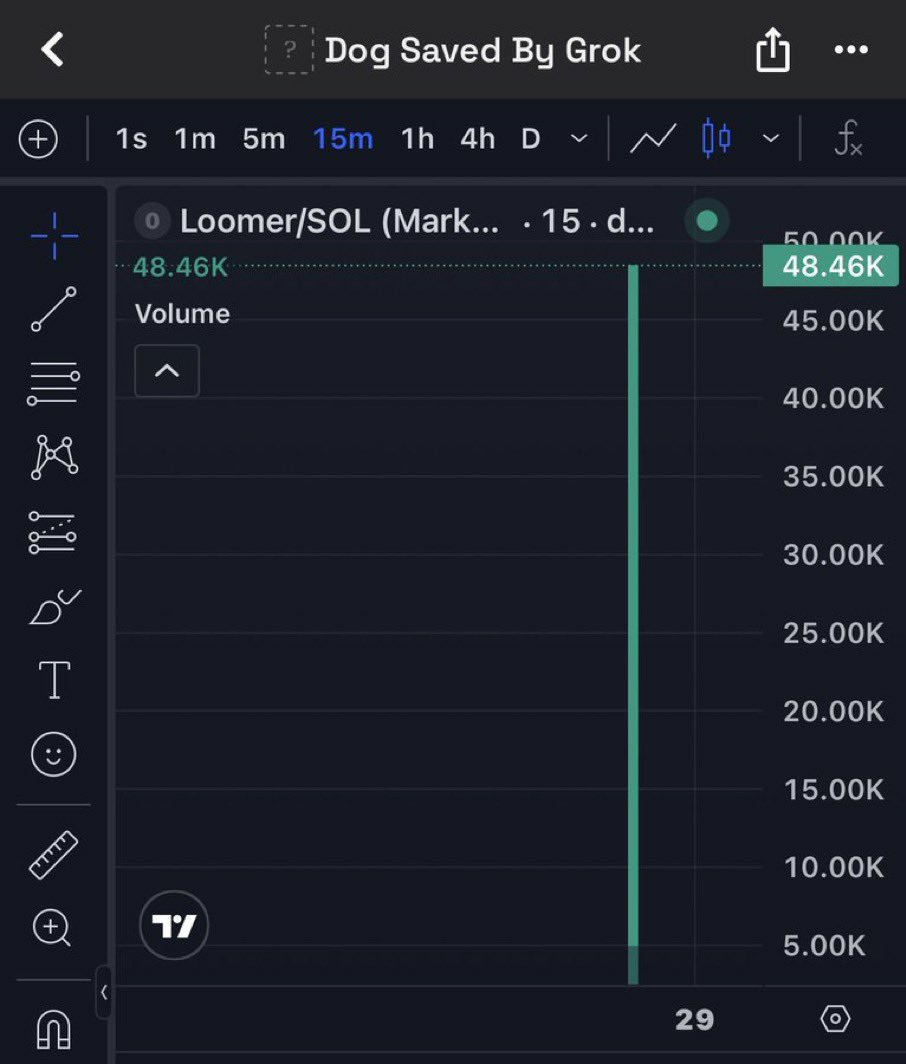Tap the token placeholder icon beside Dog Saved By Grok
The image size is (906, 1064).
(x=289, y=50)
